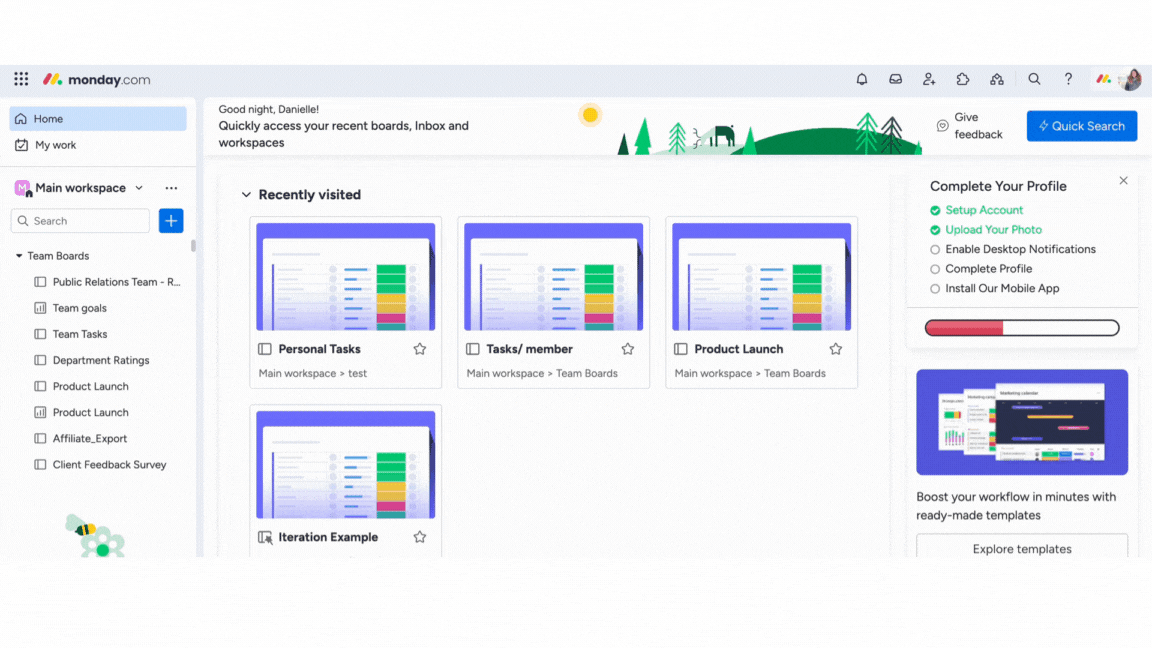
Task: Click the profile completion progress bar
Action: 1021,328
